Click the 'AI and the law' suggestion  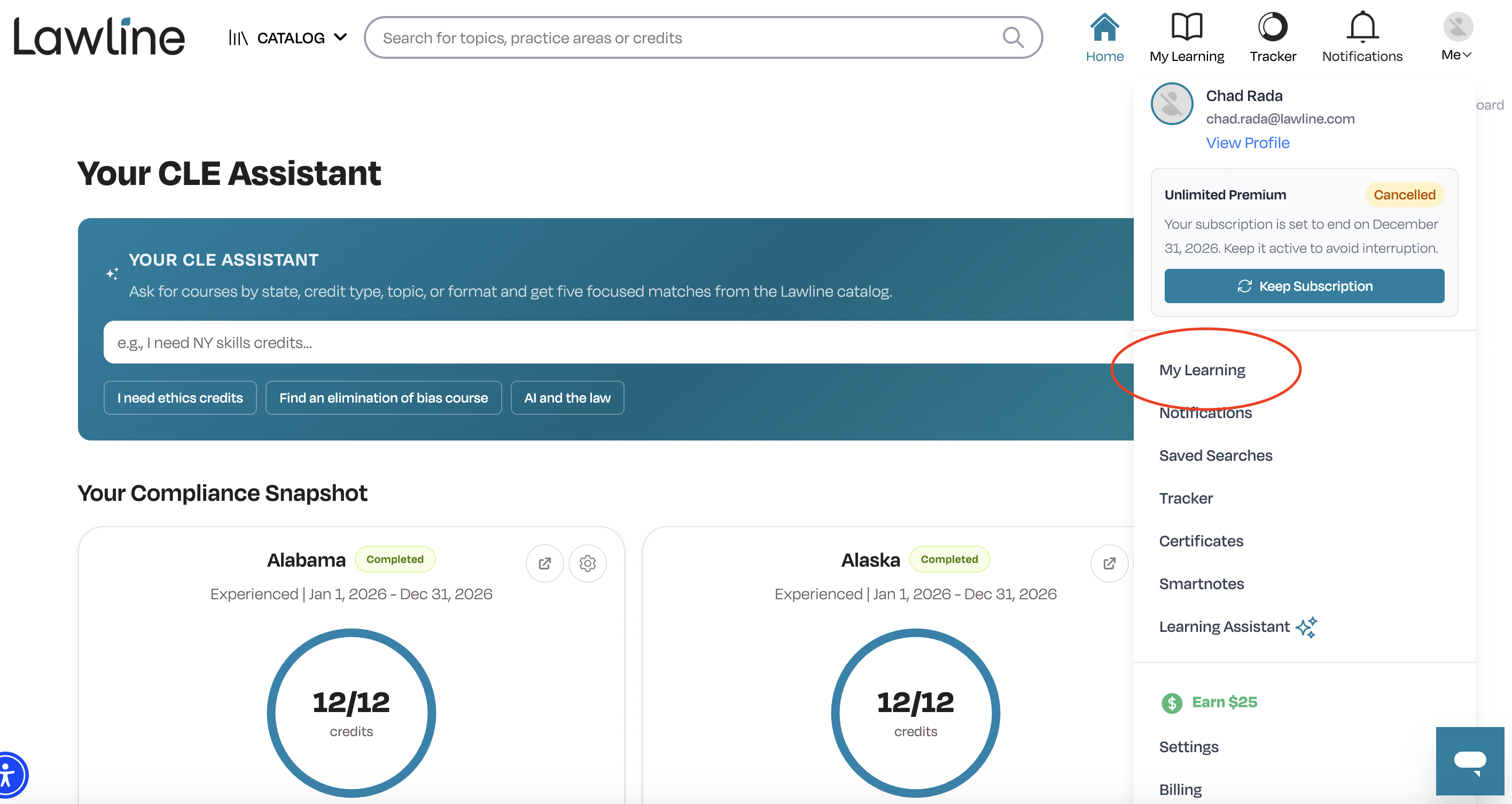click(567, 398)
